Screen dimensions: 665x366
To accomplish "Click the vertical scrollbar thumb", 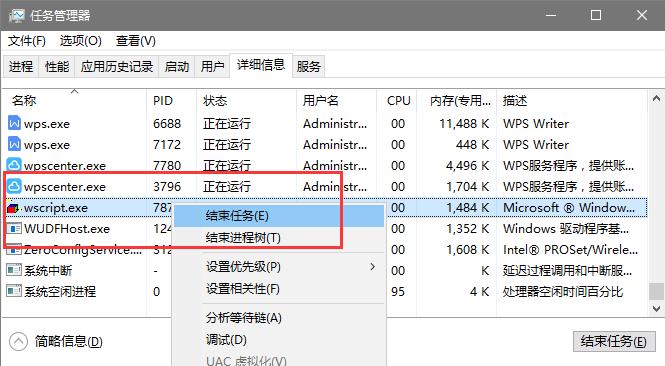I will 657,291.
